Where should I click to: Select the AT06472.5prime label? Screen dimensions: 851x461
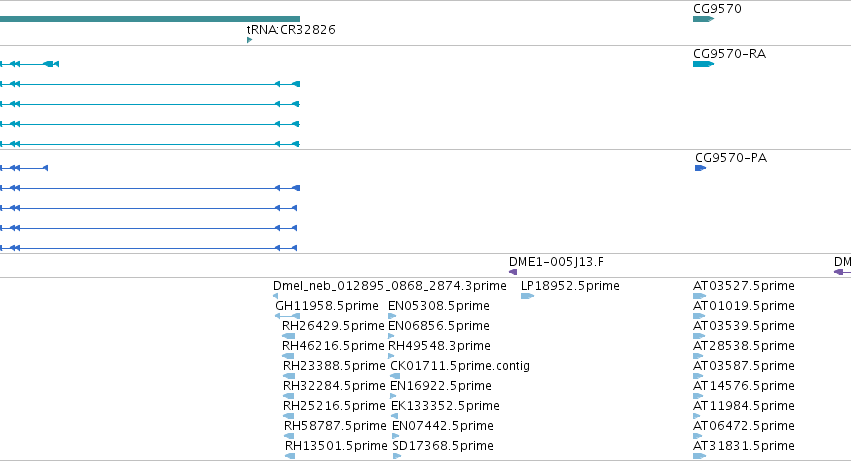point(744,426)
